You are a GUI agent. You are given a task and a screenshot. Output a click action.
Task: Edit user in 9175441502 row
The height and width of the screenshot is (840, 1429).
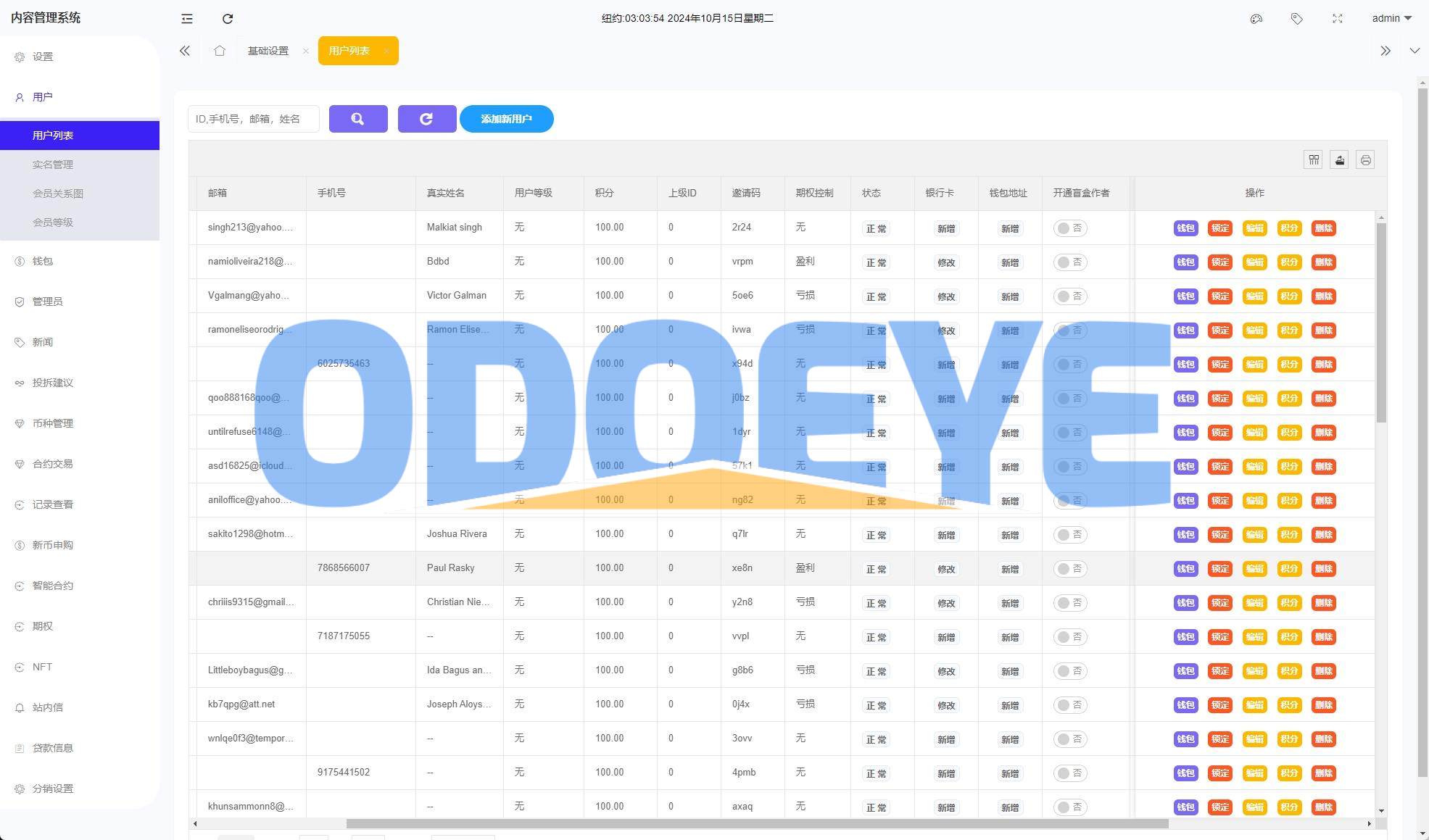tap(1255, 773)
